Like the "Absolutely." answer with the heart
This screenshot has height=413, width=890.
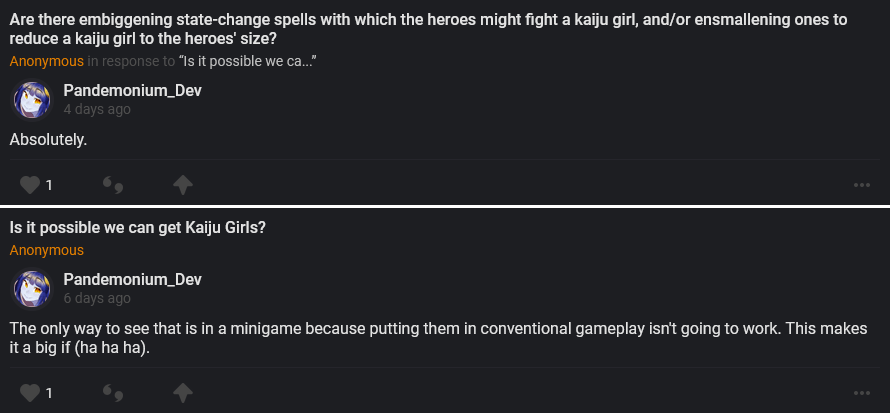(31, 185)
